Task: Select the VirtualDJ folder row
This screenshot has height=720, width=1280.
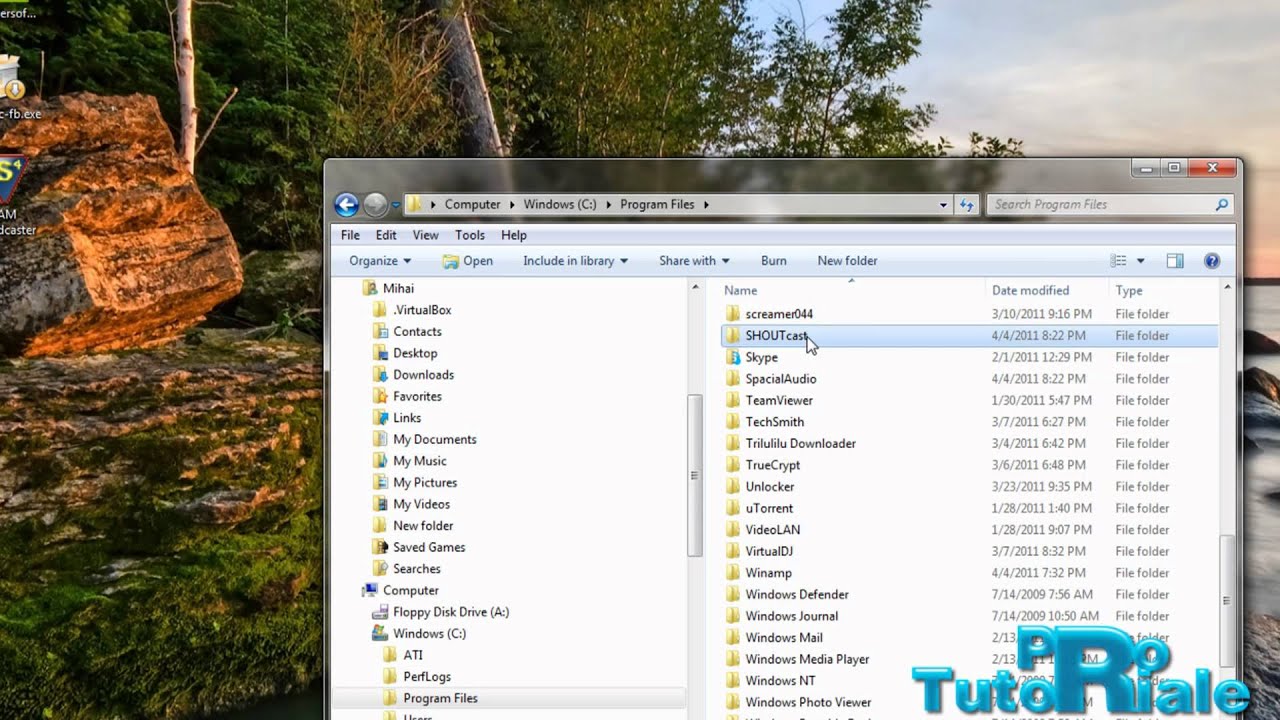Action: 969,552
